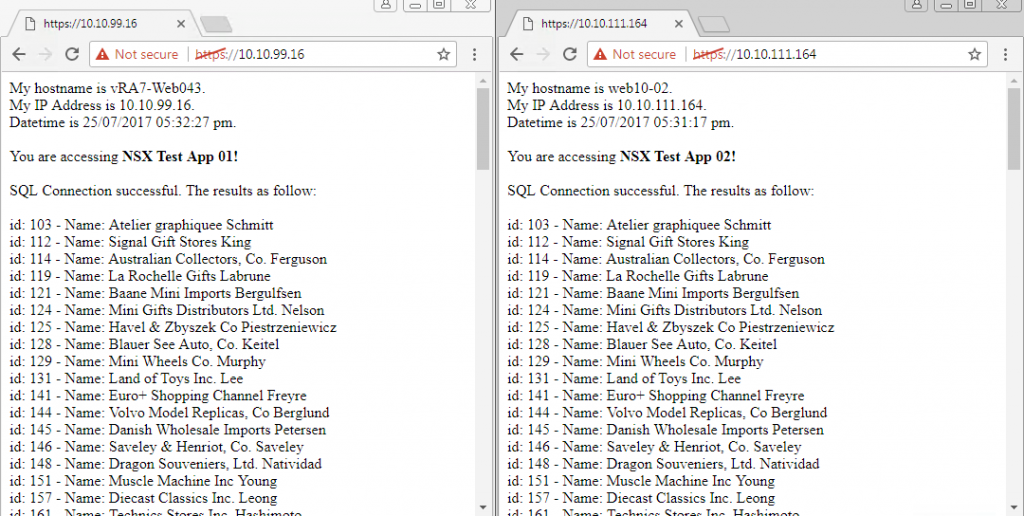Open a new tab beside the 10.10.111.164 tab
Screen dimensions: 1024x516
pyautogui.click(x=714, y=25)
